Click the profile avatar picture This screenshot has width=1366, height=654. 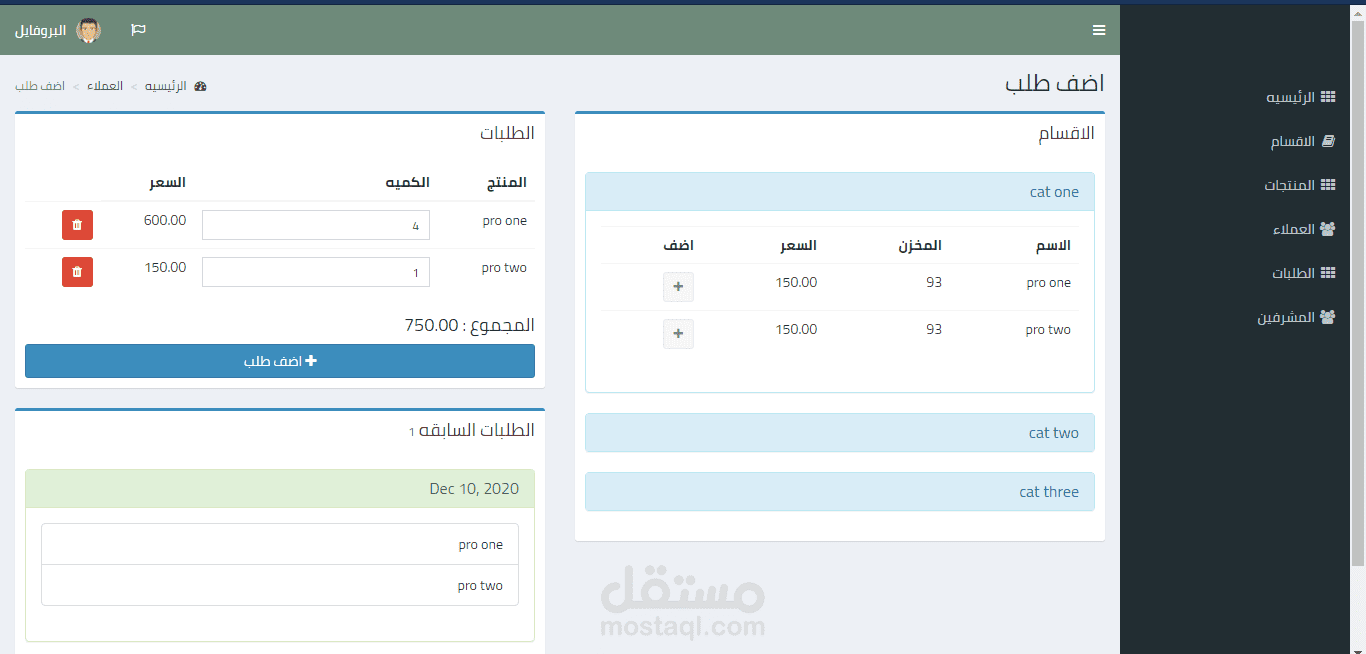click(x=89, y=30)
